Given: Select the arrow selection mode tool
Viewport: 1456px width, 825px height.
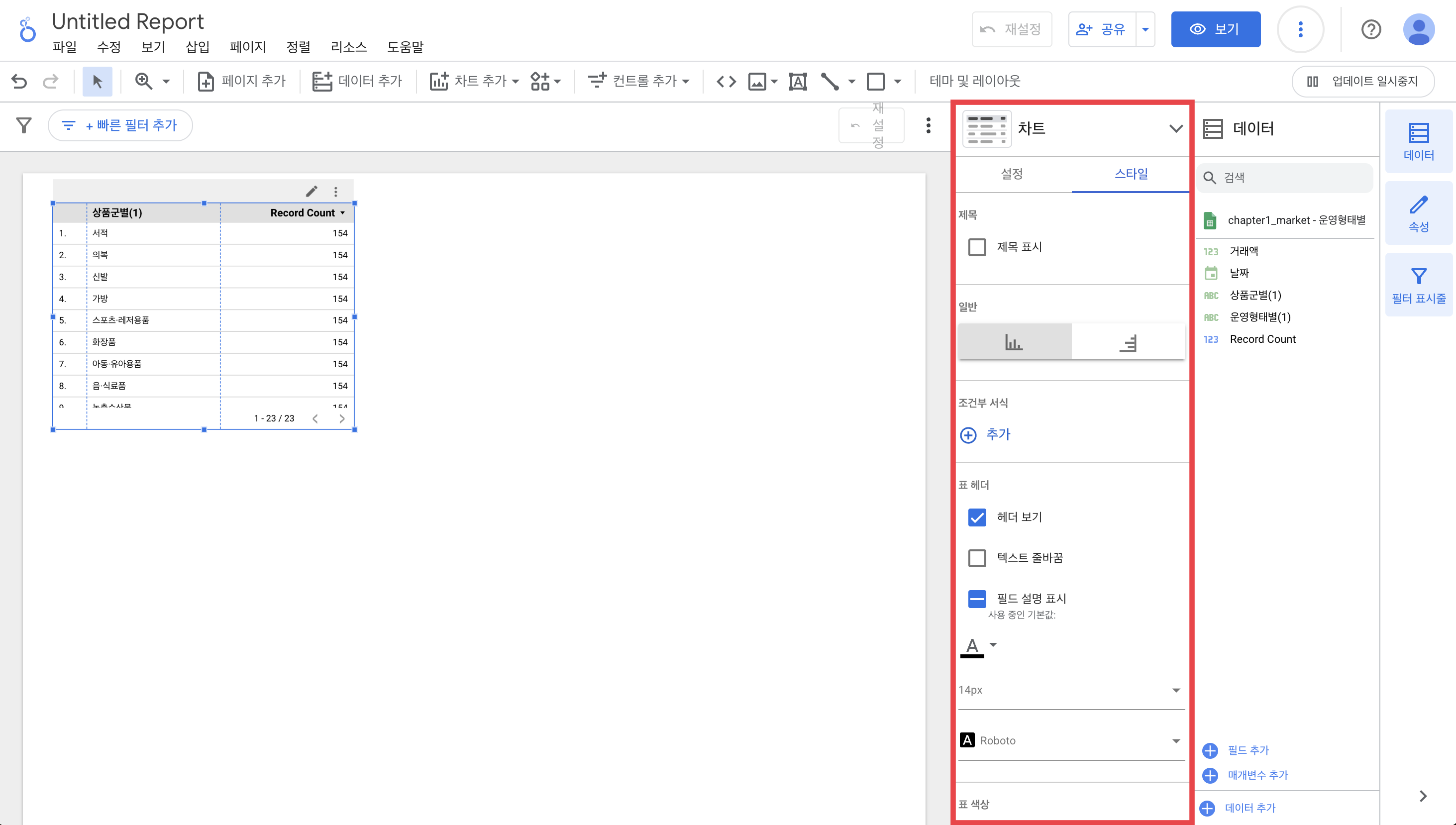Looking at the screenshot, I should coord(97,82).
